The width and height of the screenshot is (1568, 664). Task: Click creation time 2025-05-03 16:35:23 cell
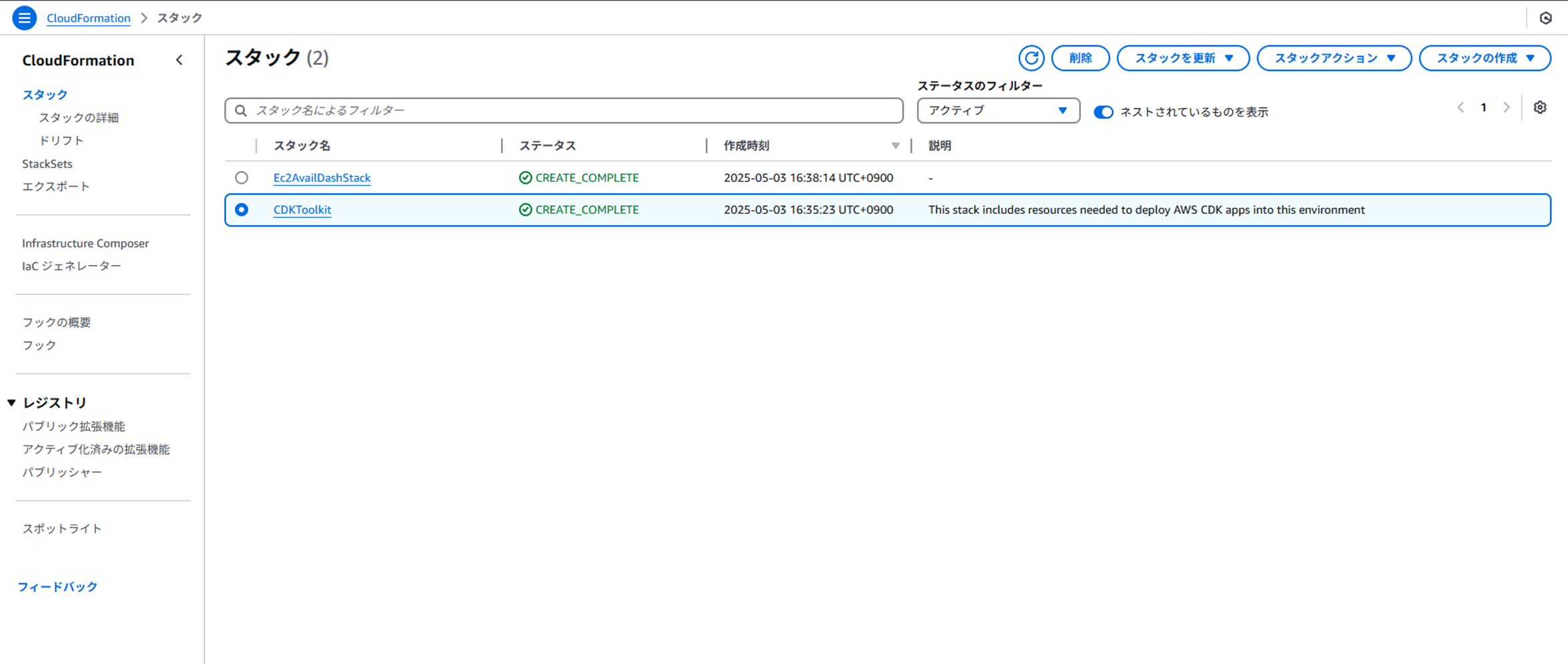coord(809,210)
